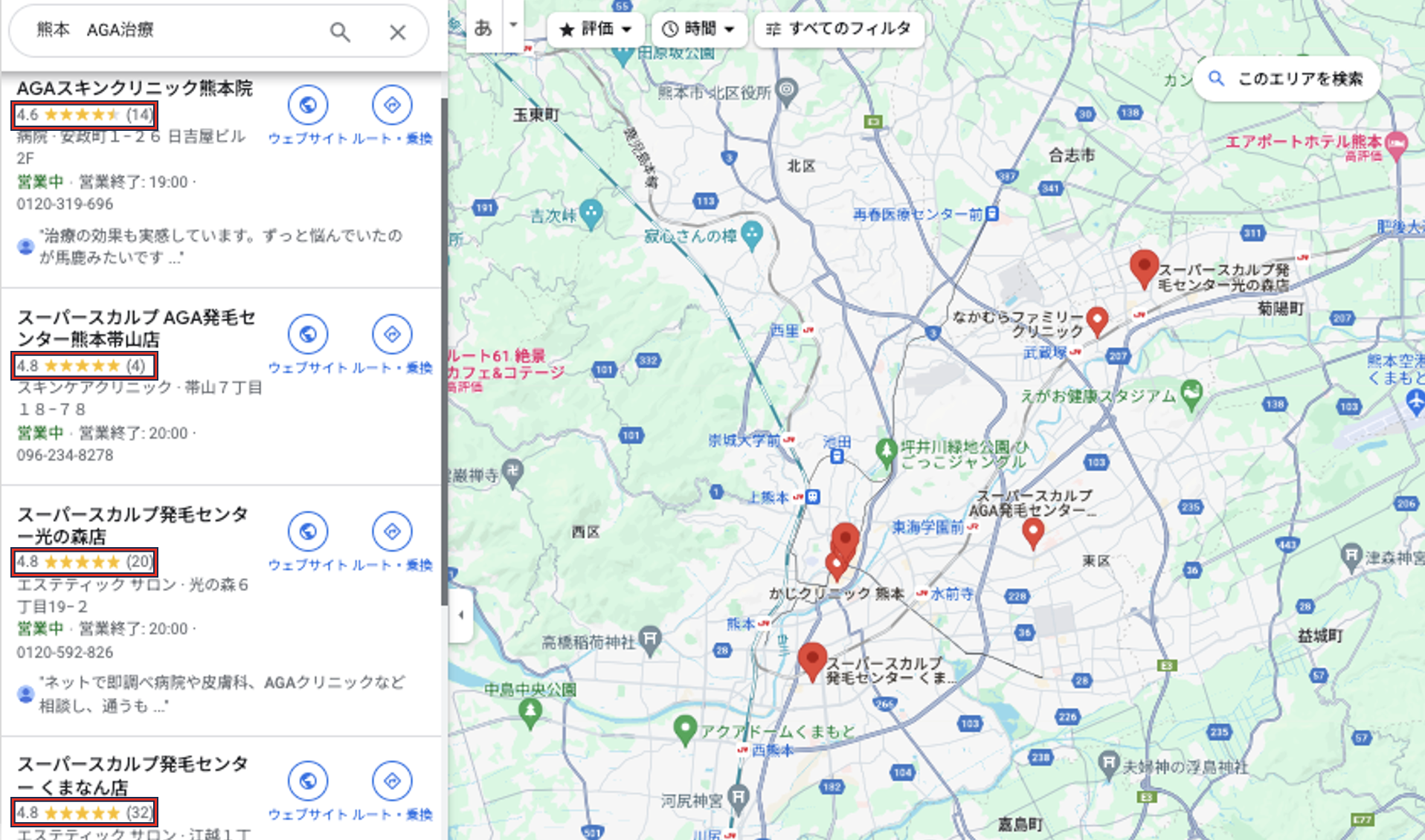Open route icon for スーパースカルプ熊本帯山店
The image size is (1425, 840).
tap(392, 335)
